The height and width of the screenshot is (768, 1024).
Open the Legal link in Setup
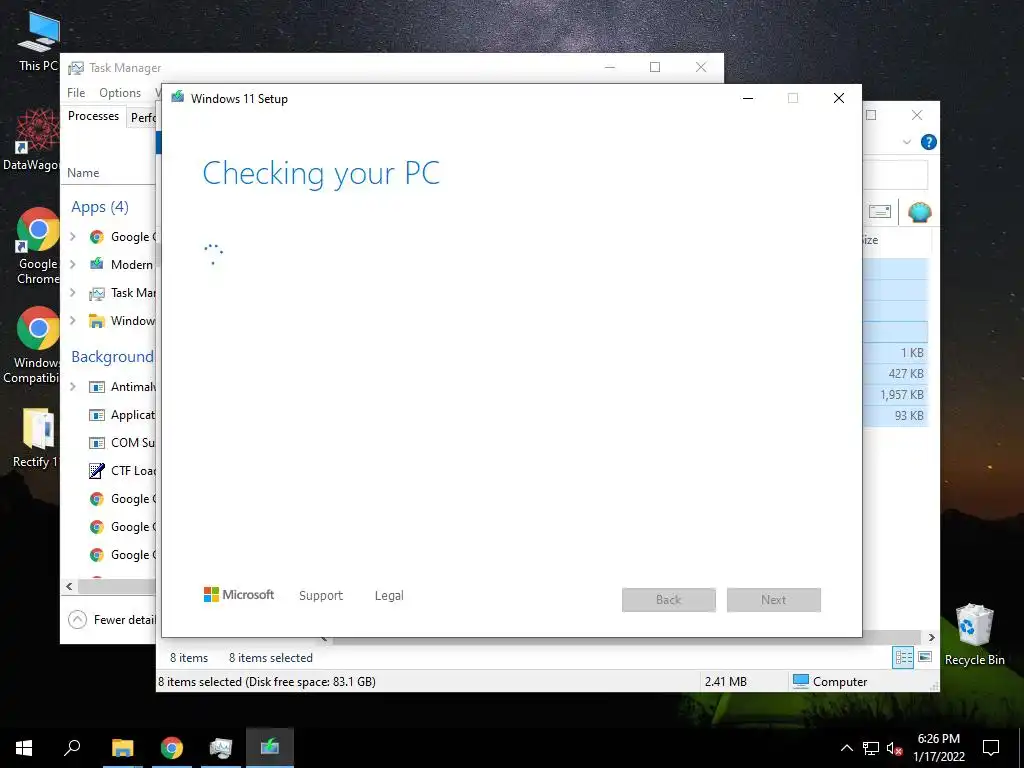click(389, 596)
